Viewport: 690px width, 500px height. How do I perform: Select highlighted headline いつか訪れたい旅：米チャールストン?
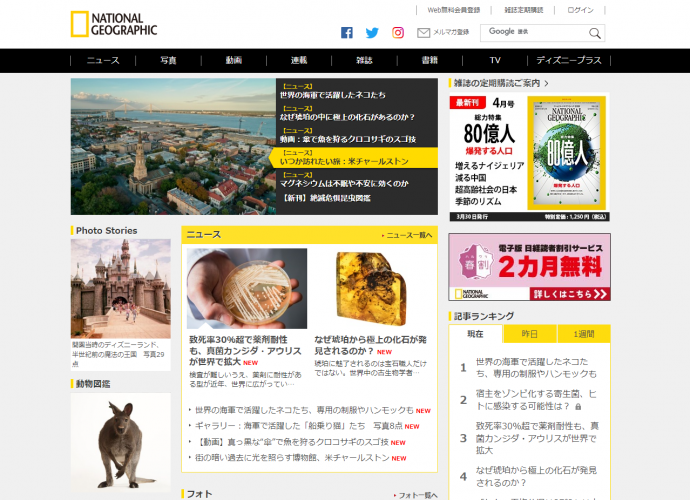click(344, 161)
